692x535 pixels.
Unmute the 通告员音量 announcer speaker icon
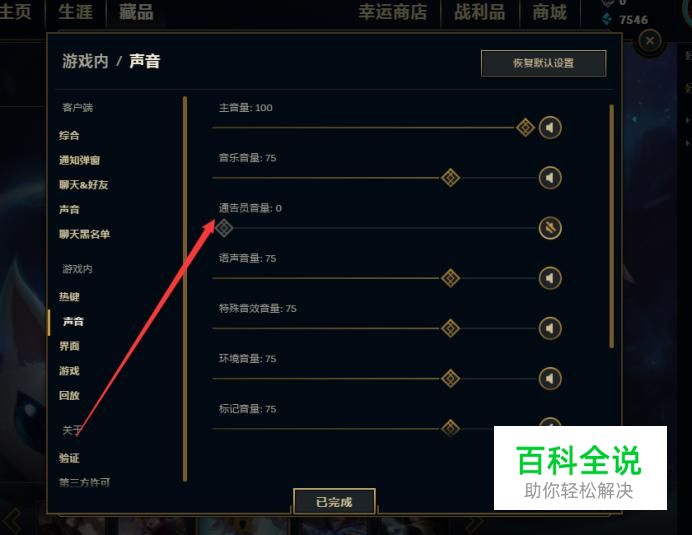550,228
